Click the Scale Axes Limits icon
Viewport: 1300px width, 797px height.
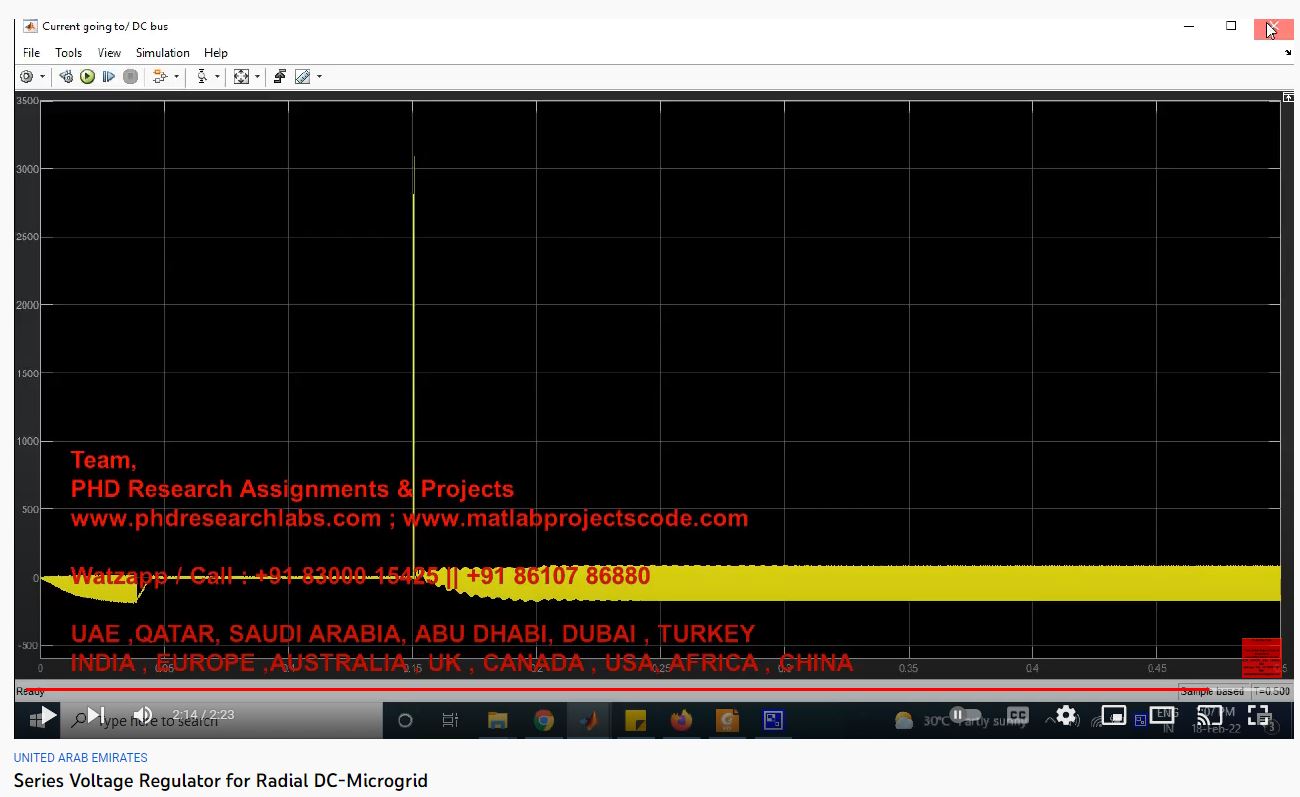[241, 77]
